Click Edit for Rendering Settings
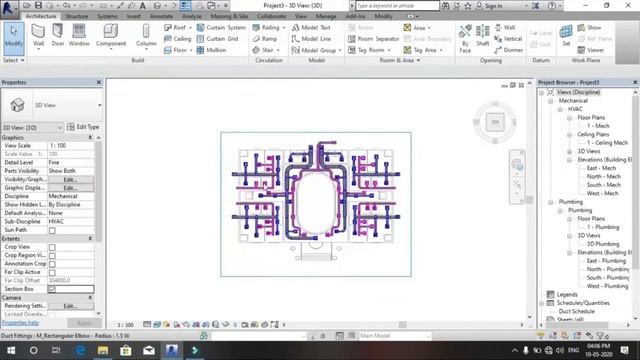The image size is (640, 360). click(x=70, y=306)
